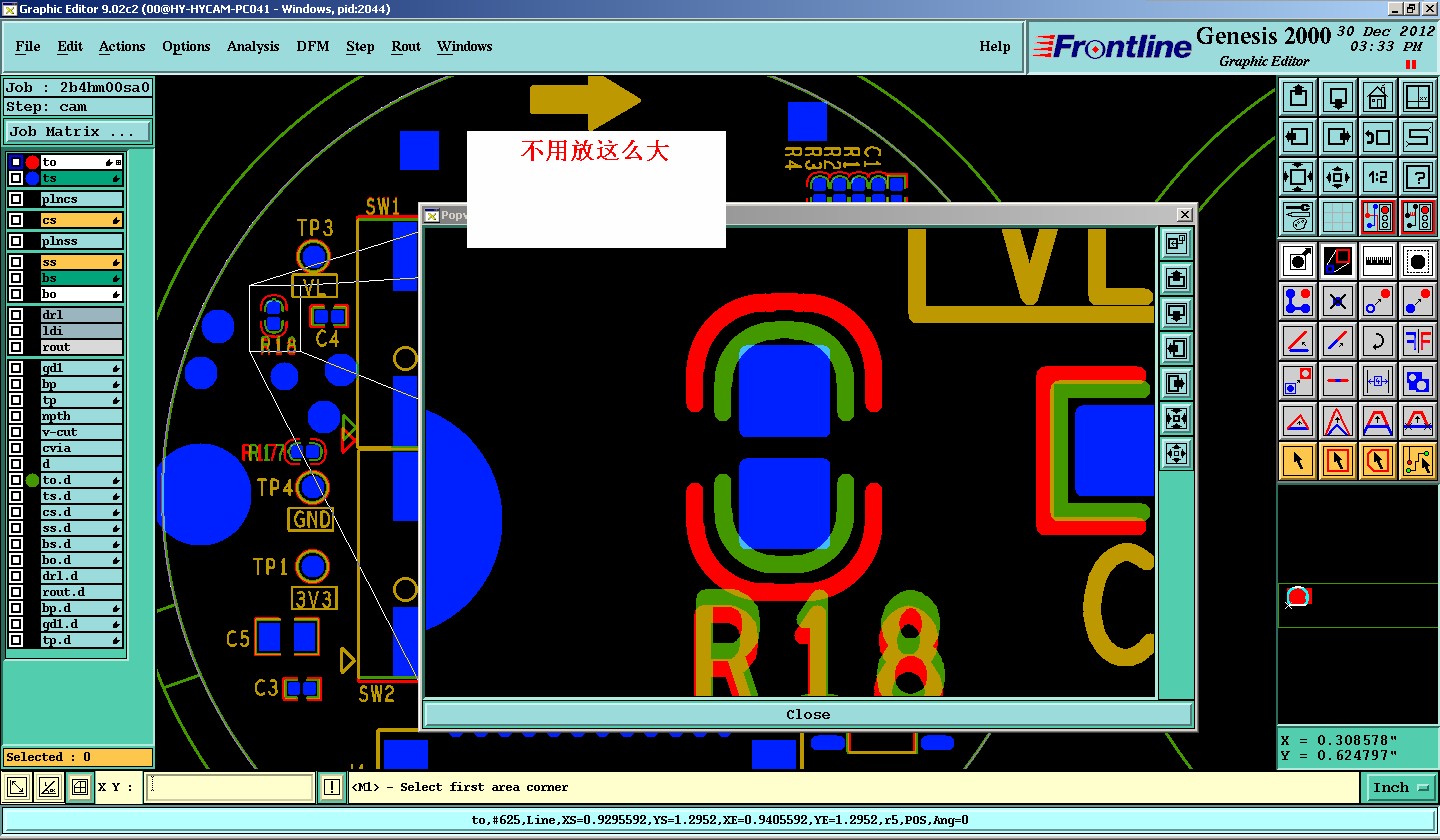1440x840 pixels.
Task: Toggle display checkbox for layer npth
Action: 16,416
